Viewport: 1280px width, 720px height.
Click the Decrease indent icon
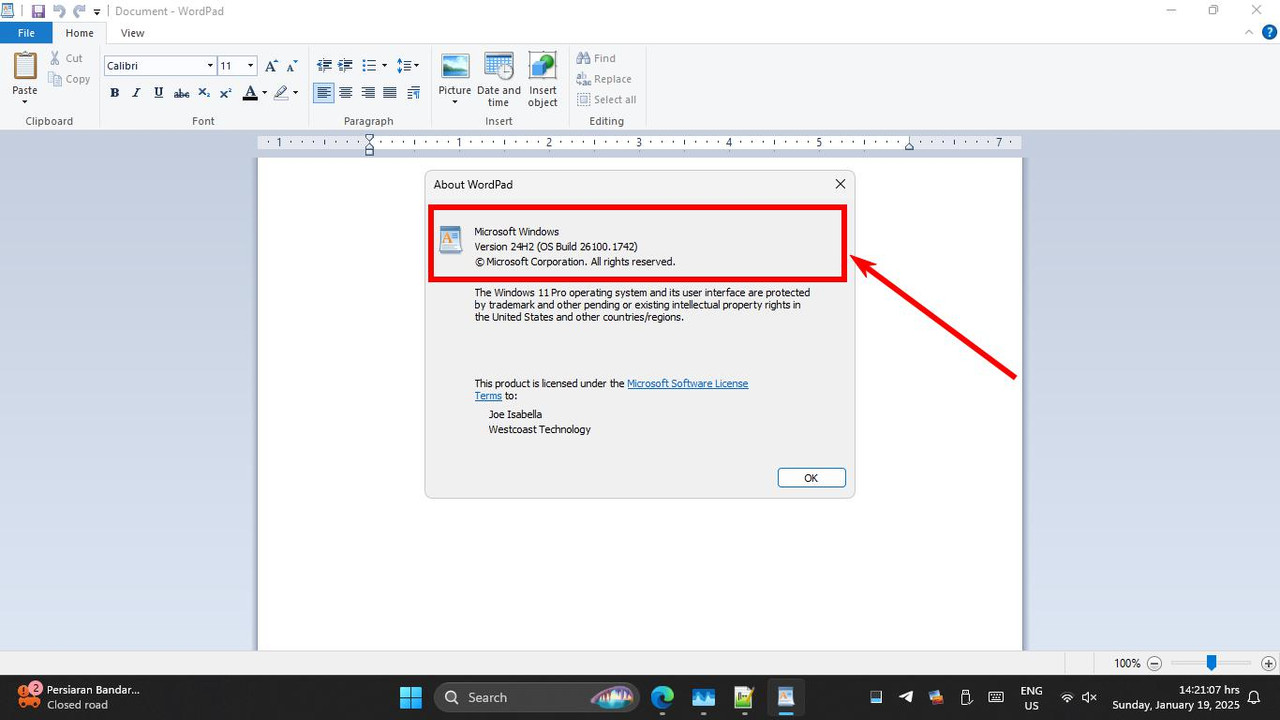coord(324,66)
